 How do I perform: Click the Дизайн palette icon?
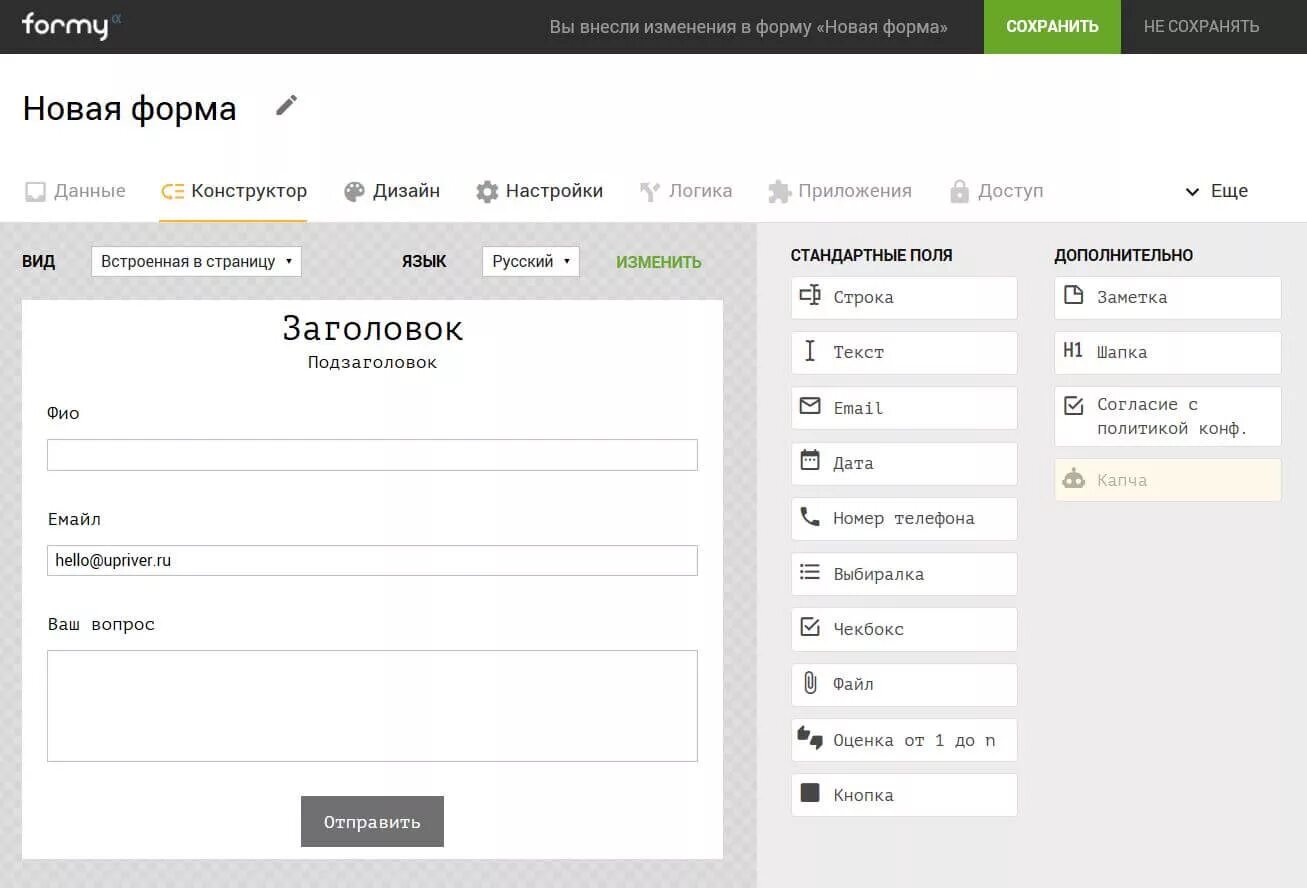pos(354,192)
